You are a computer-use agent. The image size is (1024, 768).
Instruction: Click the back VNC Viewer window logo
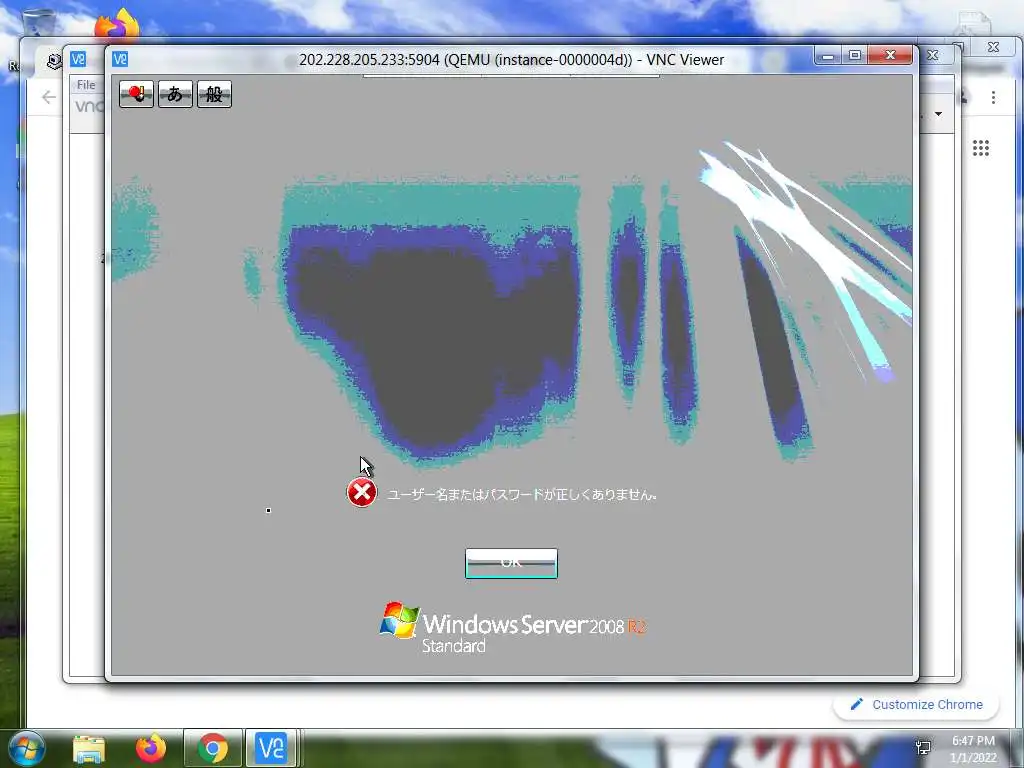click(78, 59)
